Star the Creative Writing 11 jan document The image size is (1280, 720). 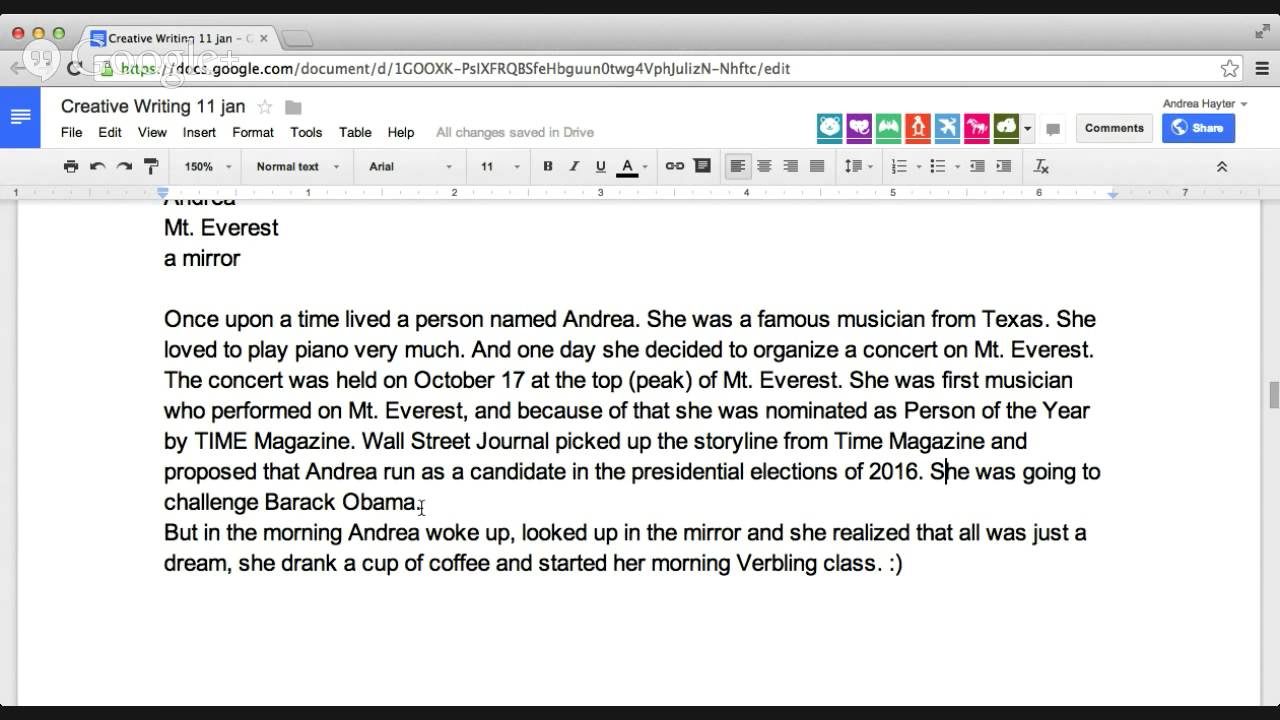pos(264,107)
